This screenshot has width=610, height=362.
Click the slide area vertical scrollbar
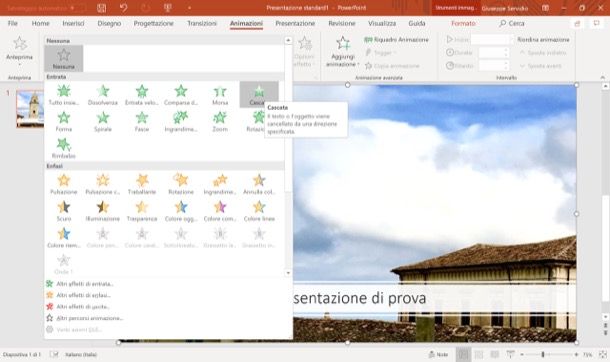click(x=605, y=200)
